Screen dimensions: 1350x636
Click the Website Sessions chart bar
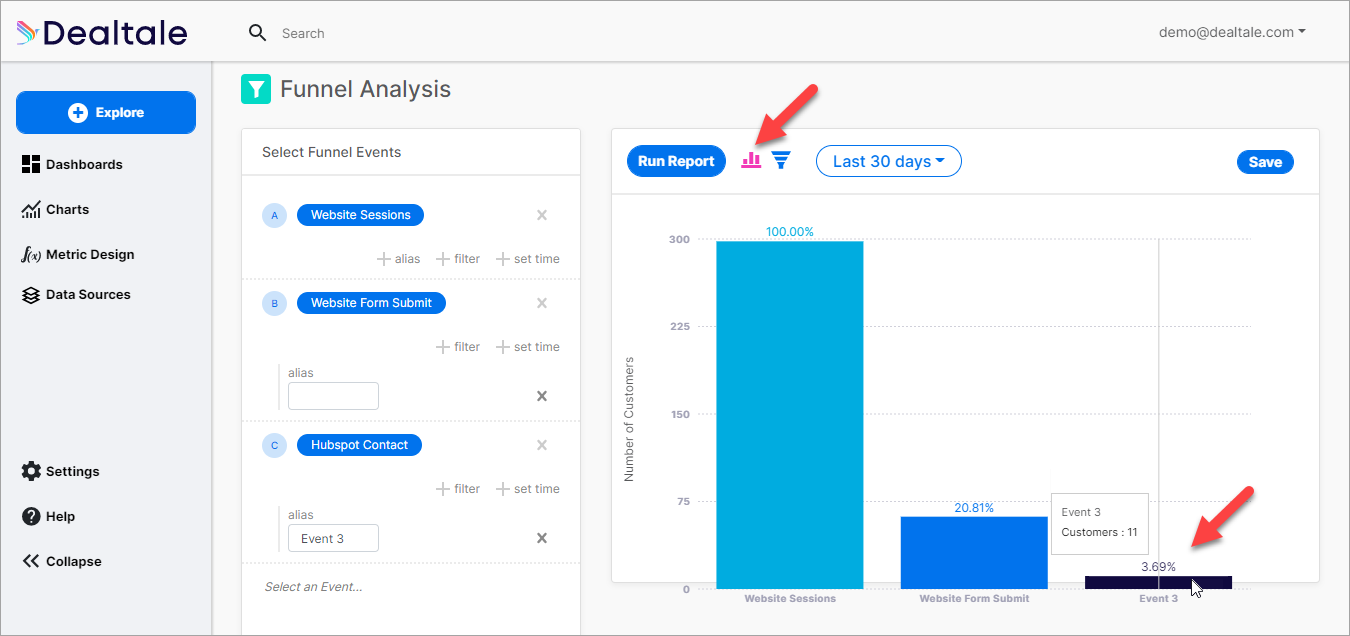[790, 415]
